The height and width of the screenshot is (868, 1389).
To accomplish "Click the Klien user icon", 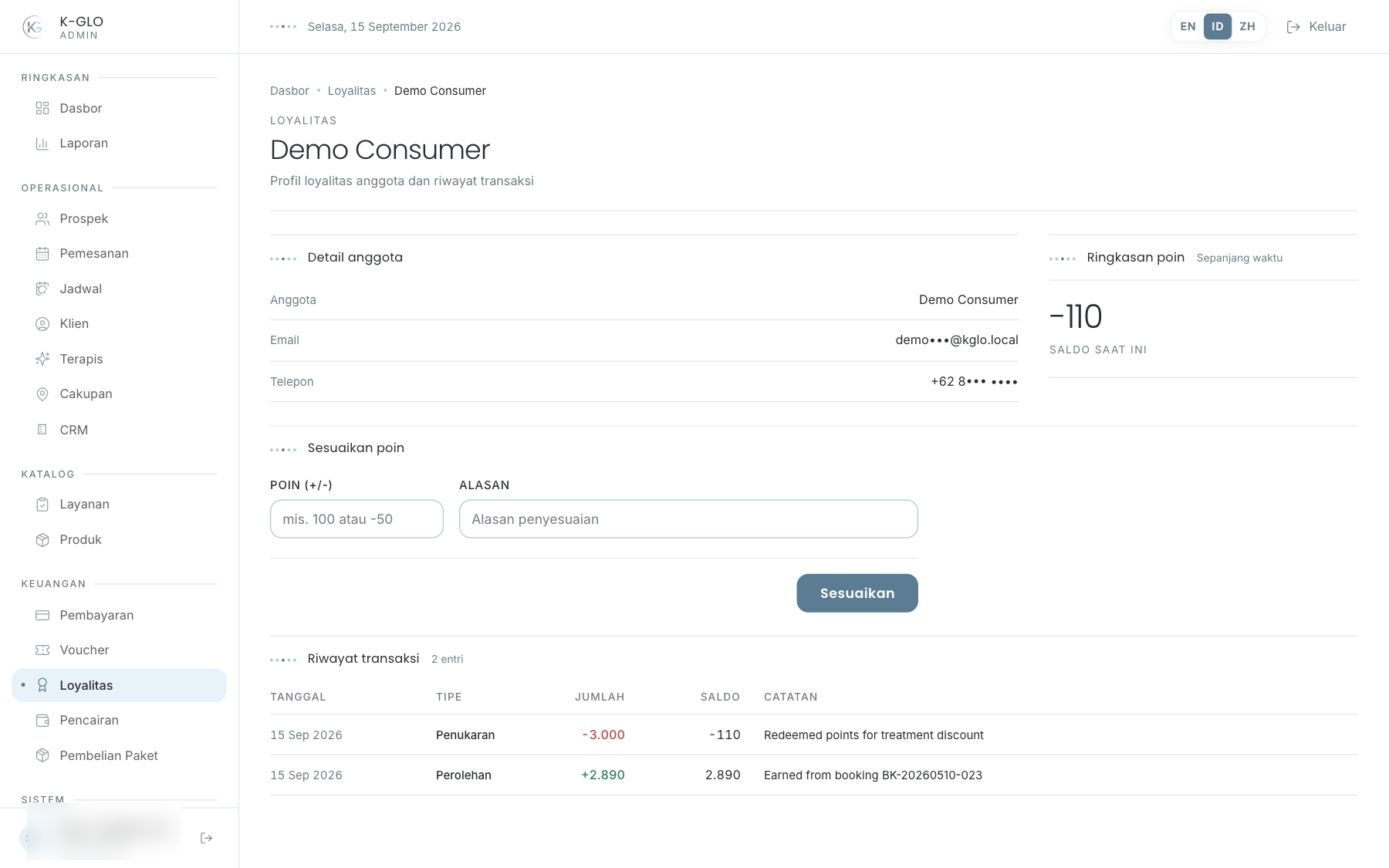I will click(x=42, y=324).
